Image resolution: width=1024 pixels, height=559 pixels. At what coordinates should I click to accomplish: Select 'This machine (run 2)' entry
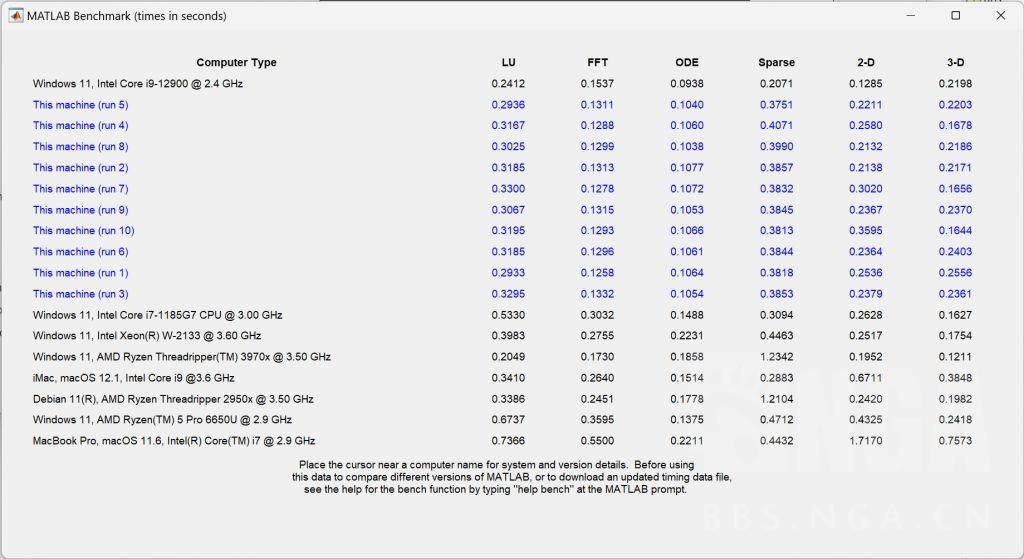[x=80, y=168]
